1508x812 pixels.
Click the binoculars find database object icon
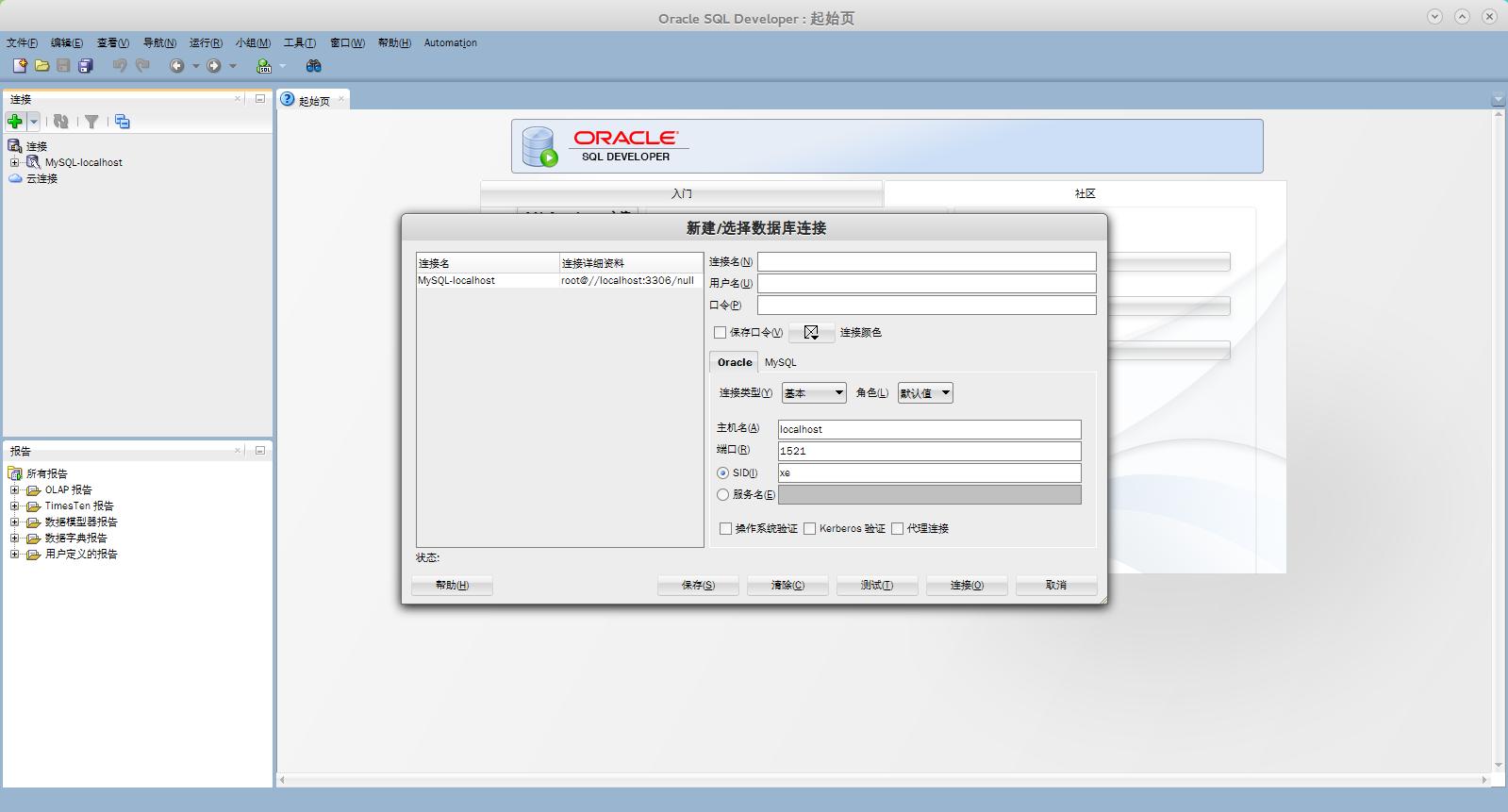point(314,65)
